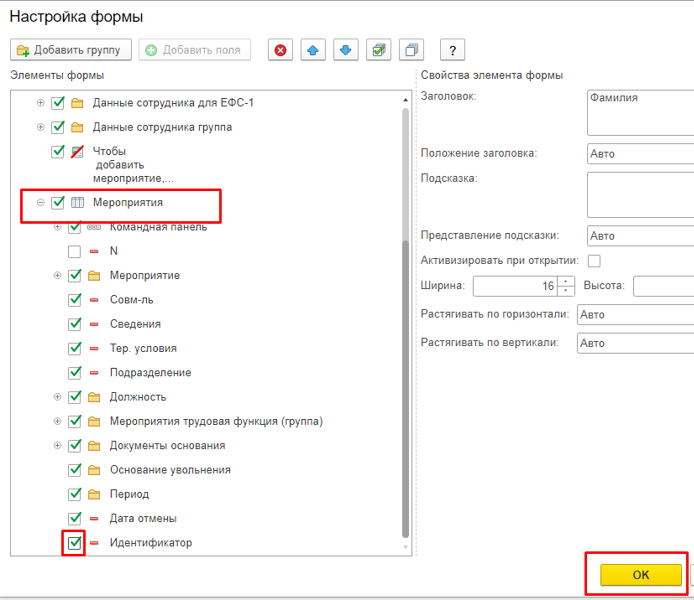Click folder icon of Данные сотрудника группа
Image resolution: width=694 pixels, height=600 pixels.
pyautogui.click(x=77, y=127)
